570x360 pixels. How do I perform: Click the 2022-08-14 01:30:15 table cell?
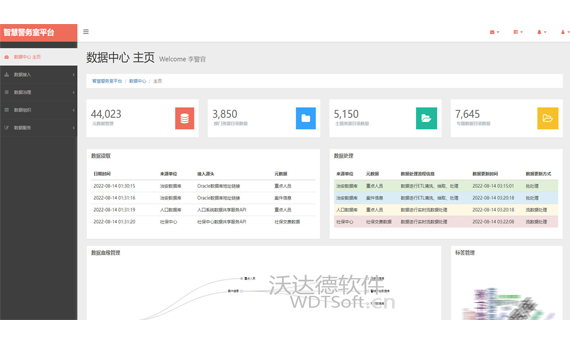[x=114, y=186]
